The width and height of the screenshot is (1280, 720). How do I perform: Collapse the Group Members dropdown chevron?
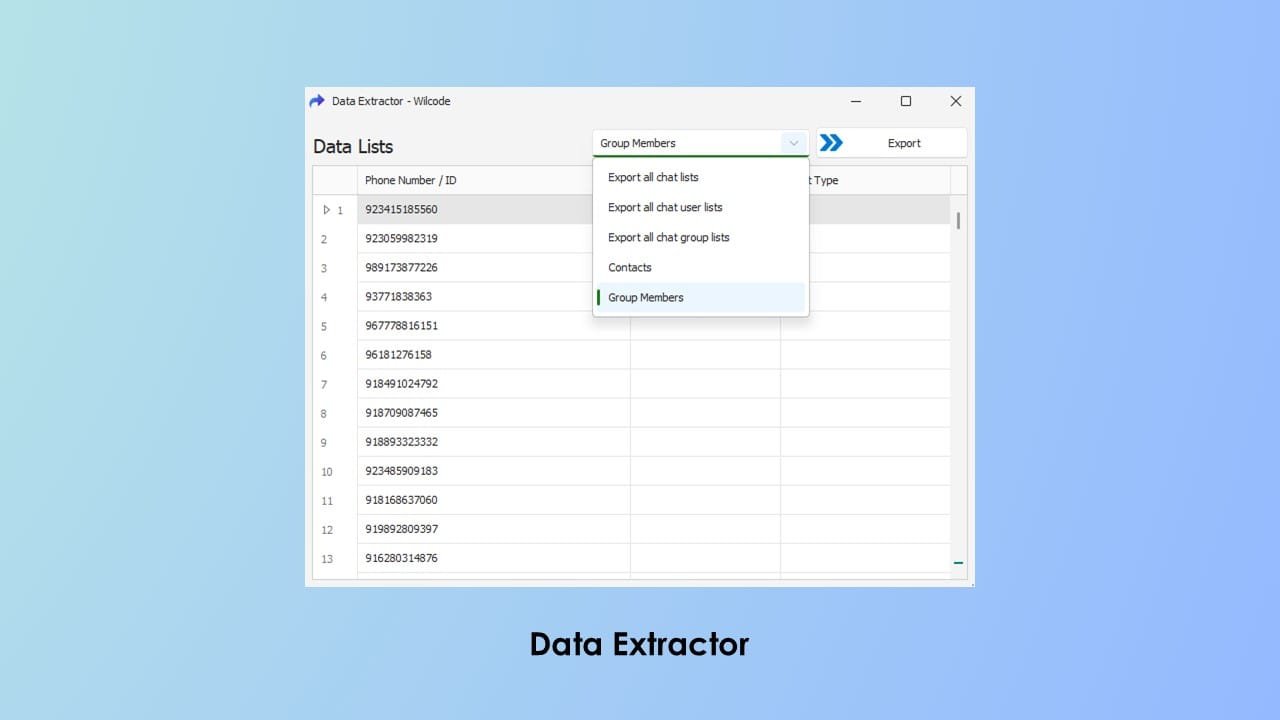[x=794, y=143]
